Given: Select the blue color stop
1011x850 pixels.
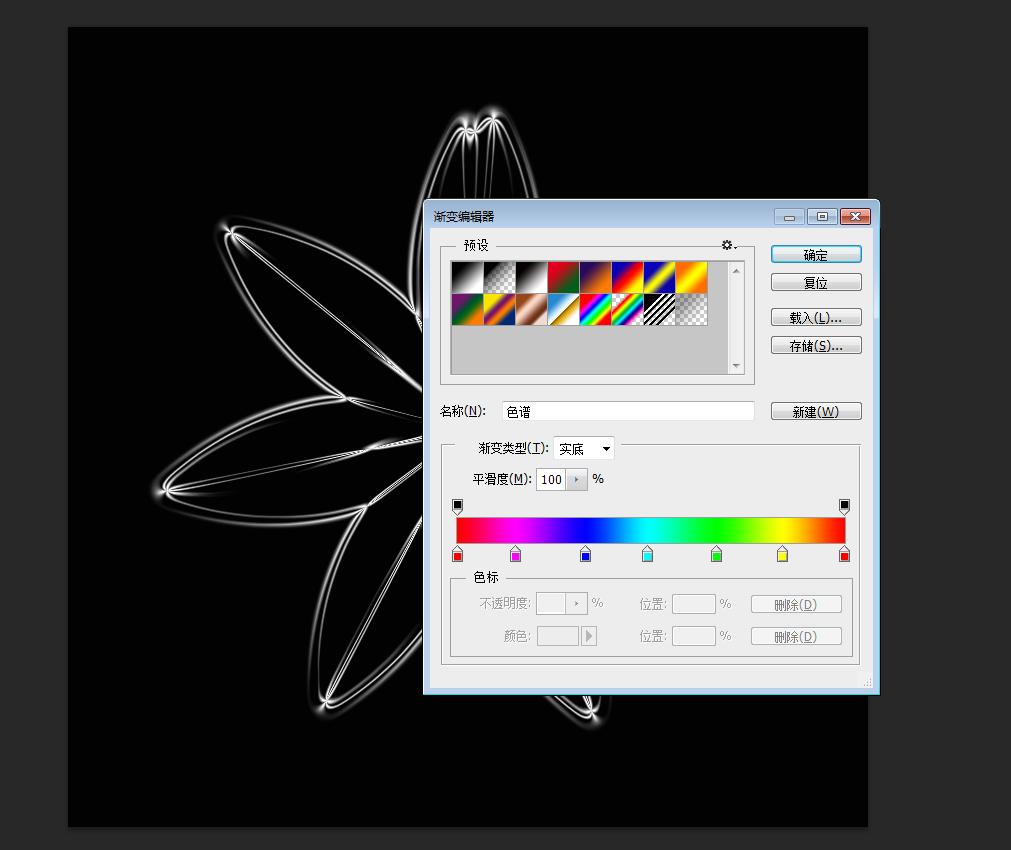Looking at the screenshot, I should click(x=585, y=554).
